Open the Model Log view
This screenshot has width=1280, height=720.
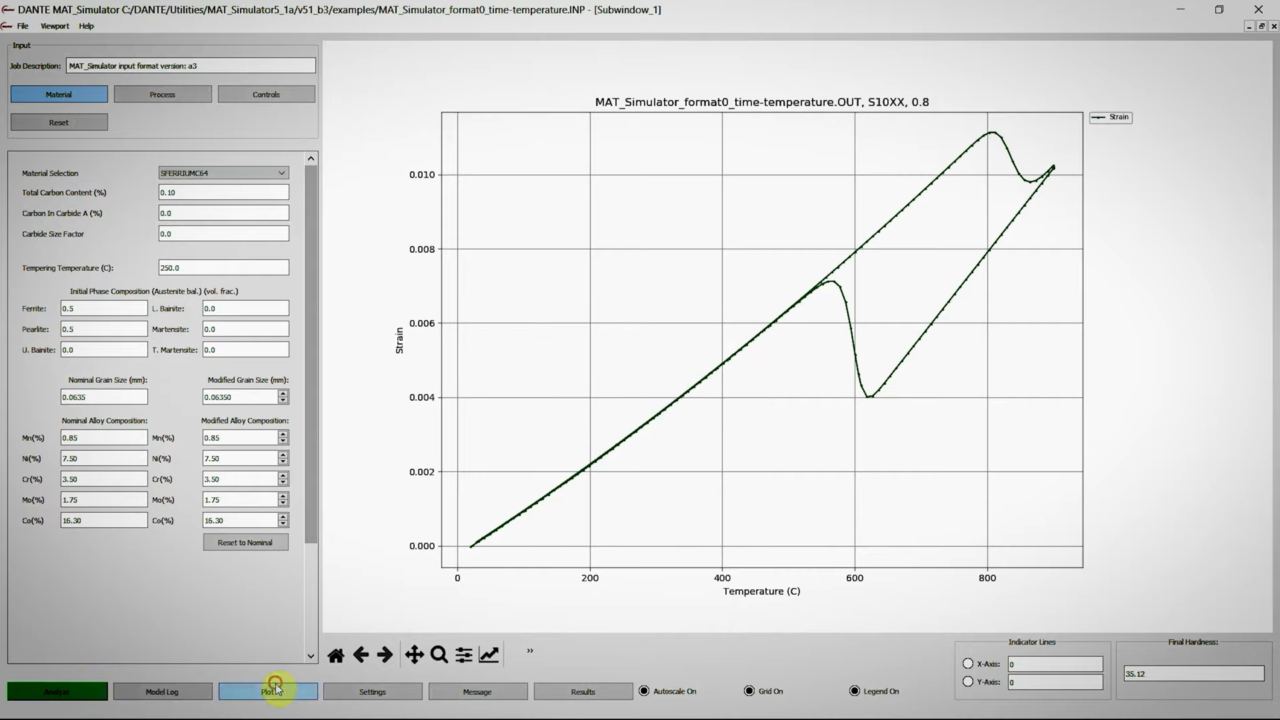[x=162, y=691]
